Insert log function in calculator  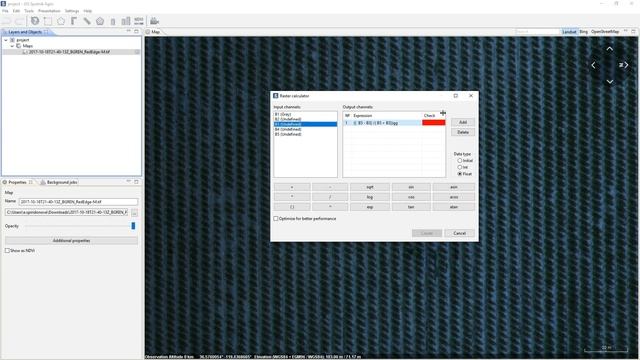tap(369, 197)
